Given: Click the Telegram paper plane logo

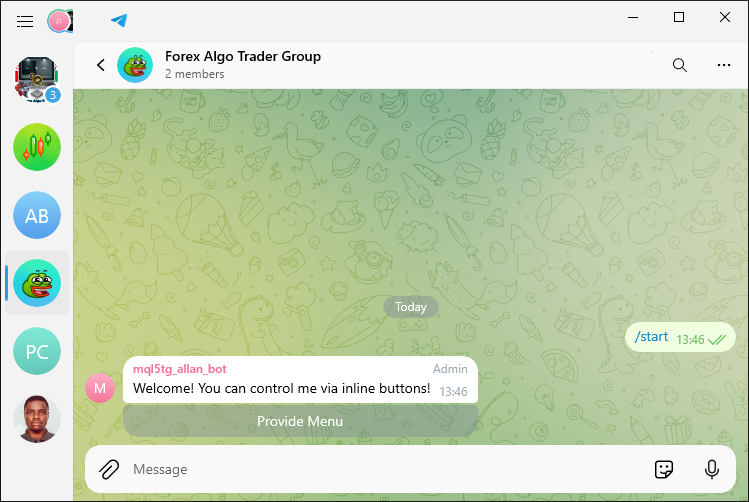Looking at the screenshot, I should tap(119, 21).
